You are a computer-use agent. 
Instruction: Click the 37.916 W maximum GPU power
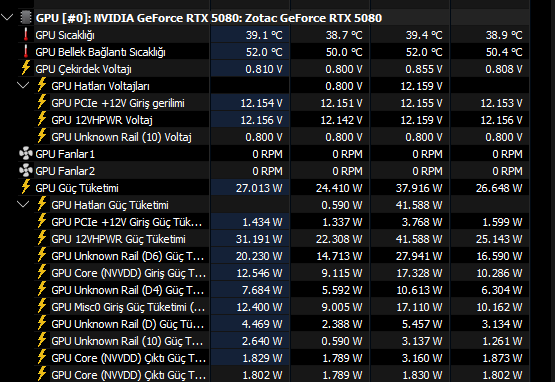coord(419,188)
